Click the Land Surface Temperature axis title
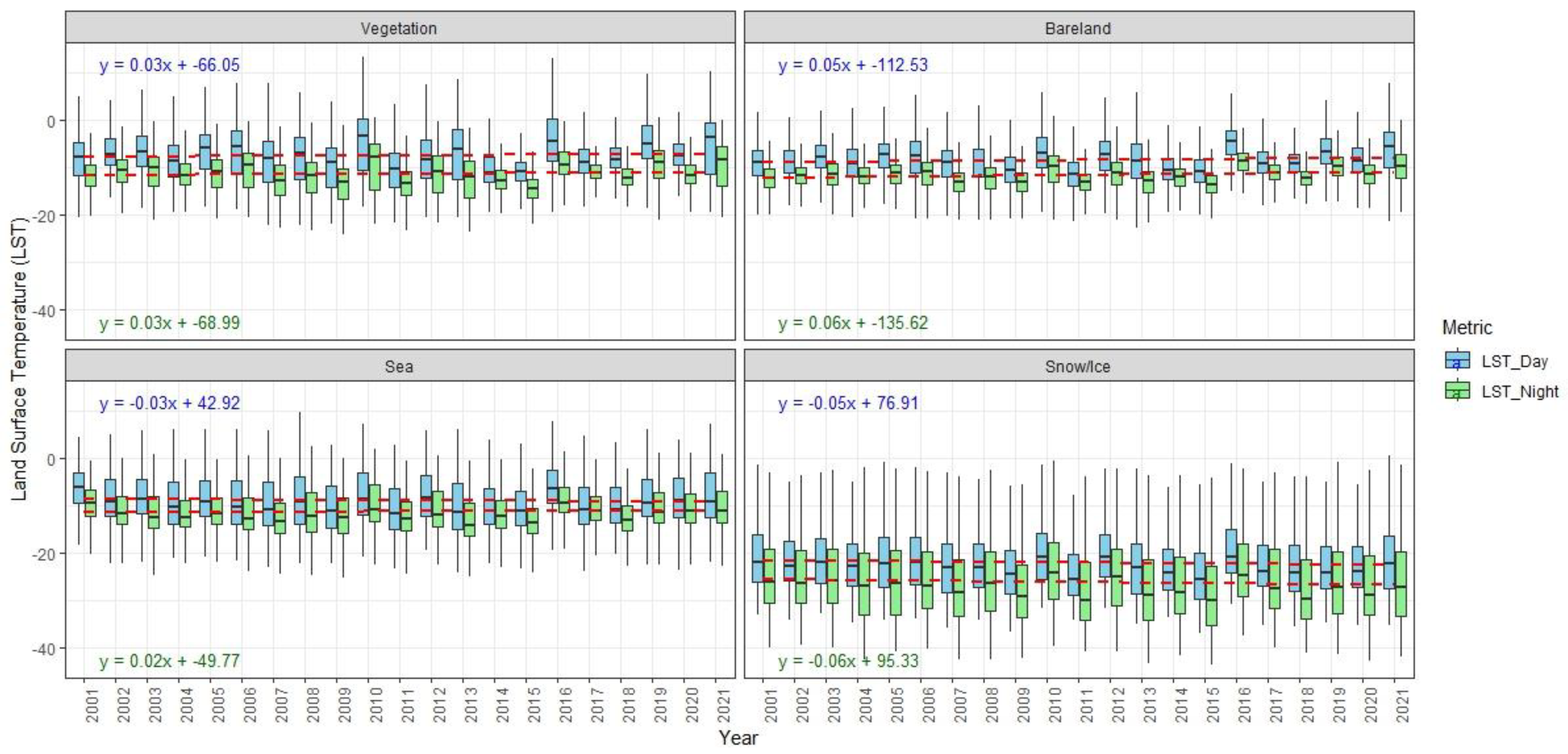The width and height of the screenshot is (1568, 754). click(x=20, y=359)
